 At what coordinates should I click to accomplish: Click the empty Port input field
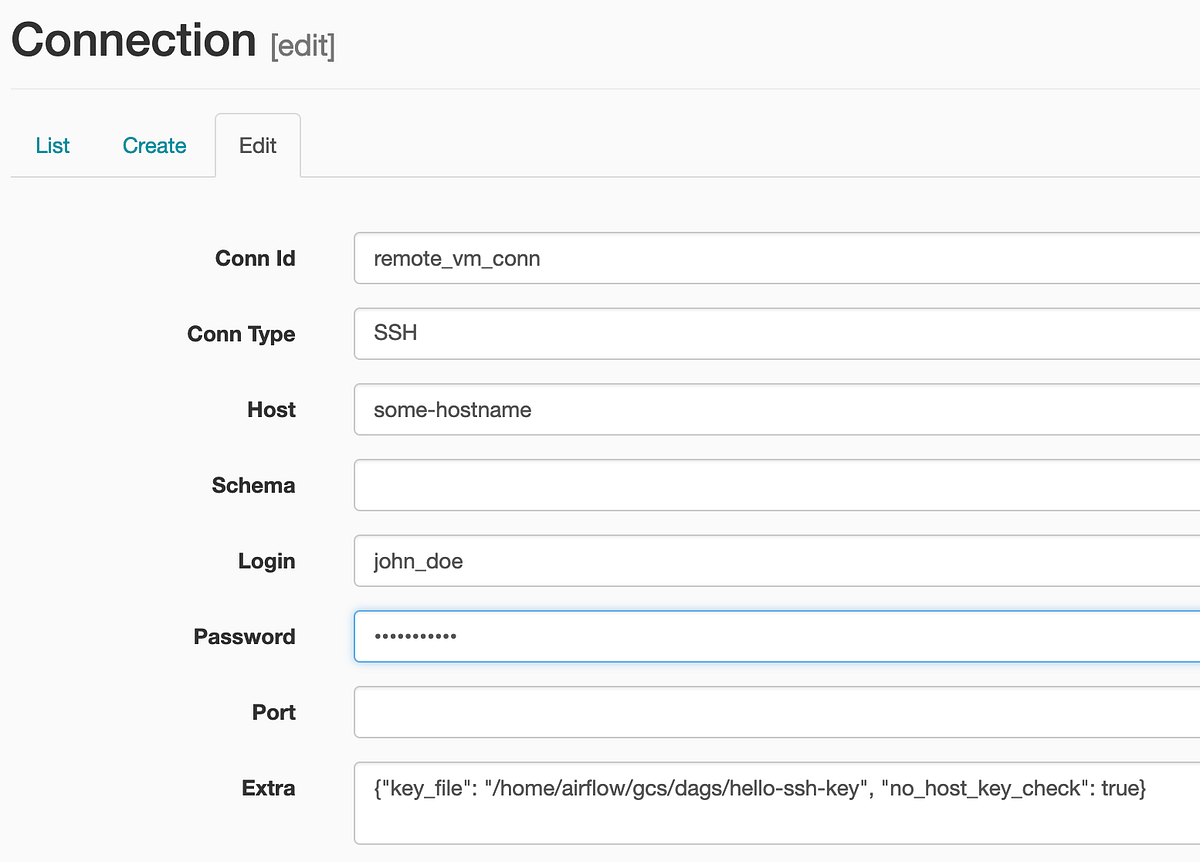tap(700, 712)
